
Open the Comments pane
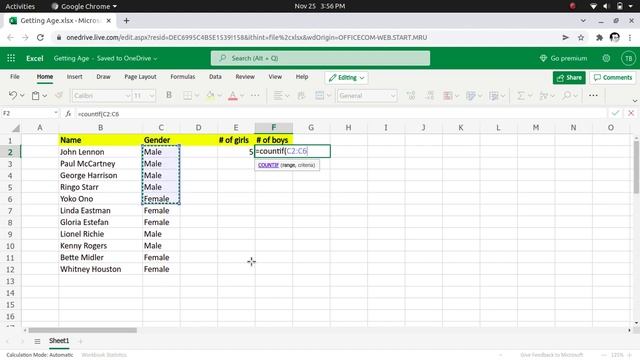click(613, 78)
